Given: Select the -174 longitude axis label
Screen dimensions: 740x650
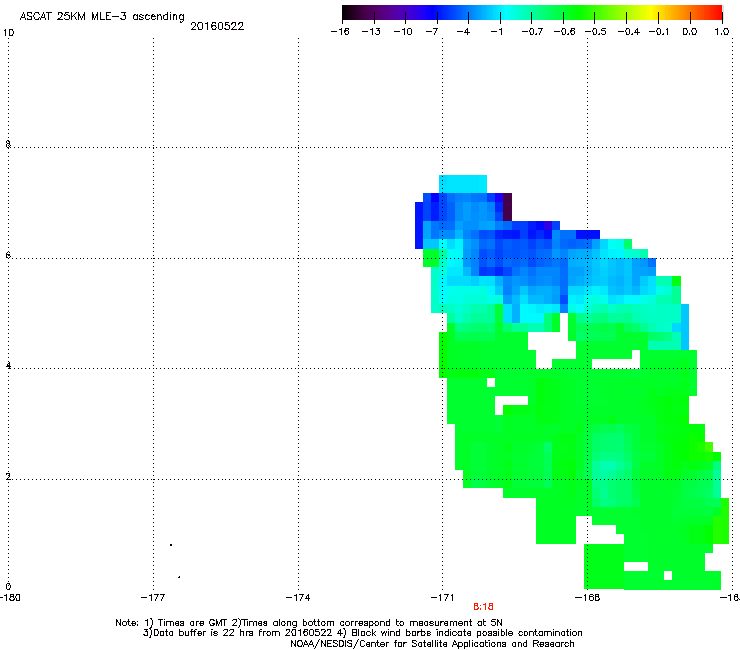Looking at the screenshot, I should 298,598.
